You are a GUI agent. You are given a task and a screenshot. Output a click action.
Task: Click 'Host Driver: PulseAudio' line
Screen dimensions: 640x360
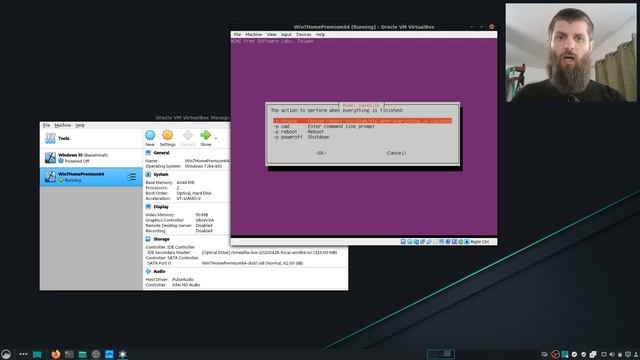[170, 280]
